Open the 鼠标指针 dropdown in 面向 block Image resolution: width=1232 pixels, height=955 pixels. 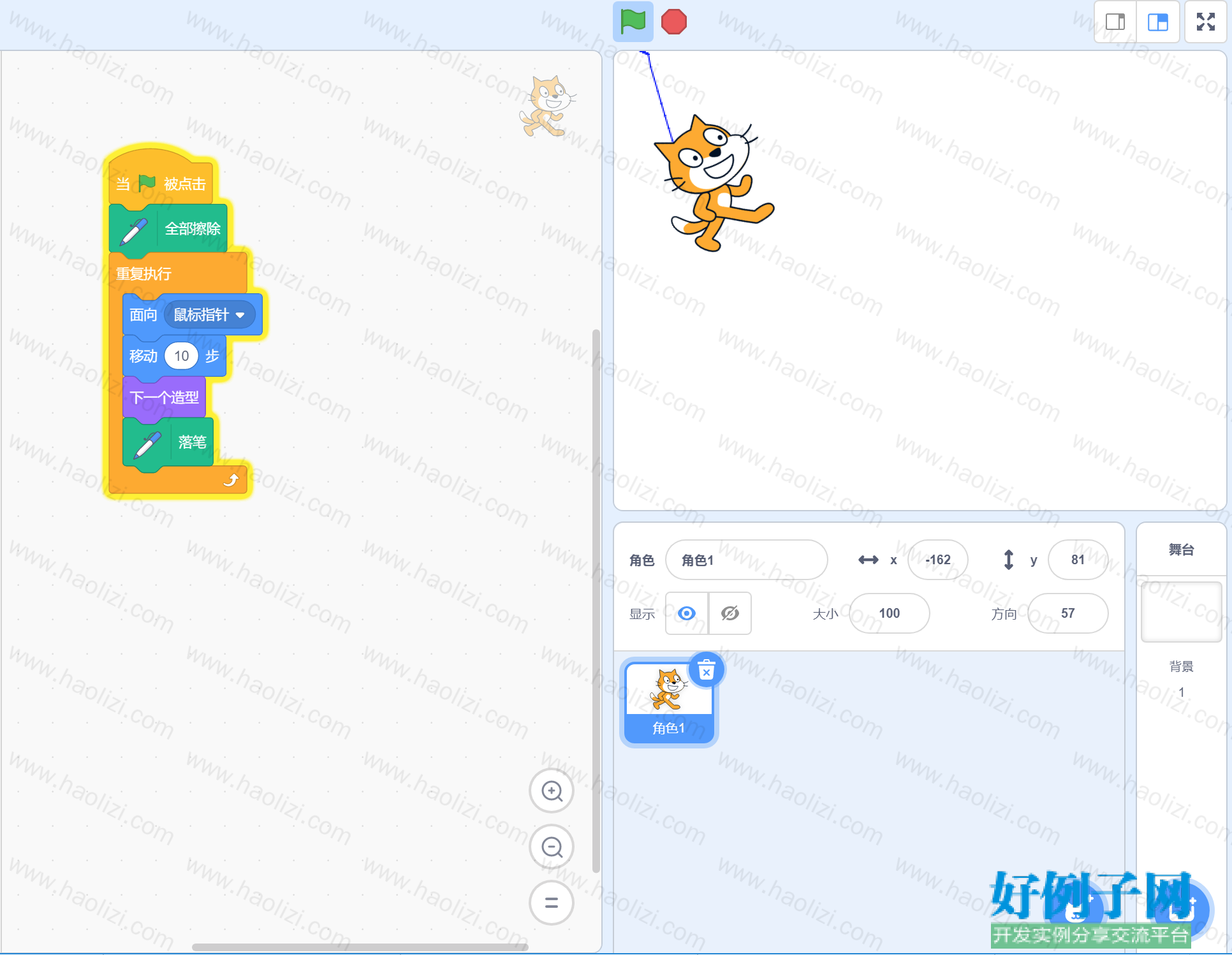[209, 315]
